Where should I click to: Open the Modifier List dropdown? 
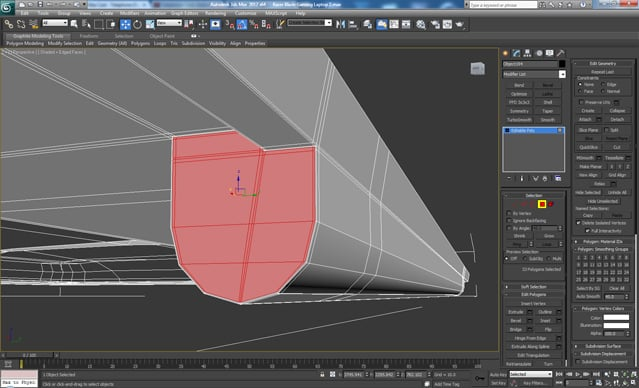[x=534, y=74]
